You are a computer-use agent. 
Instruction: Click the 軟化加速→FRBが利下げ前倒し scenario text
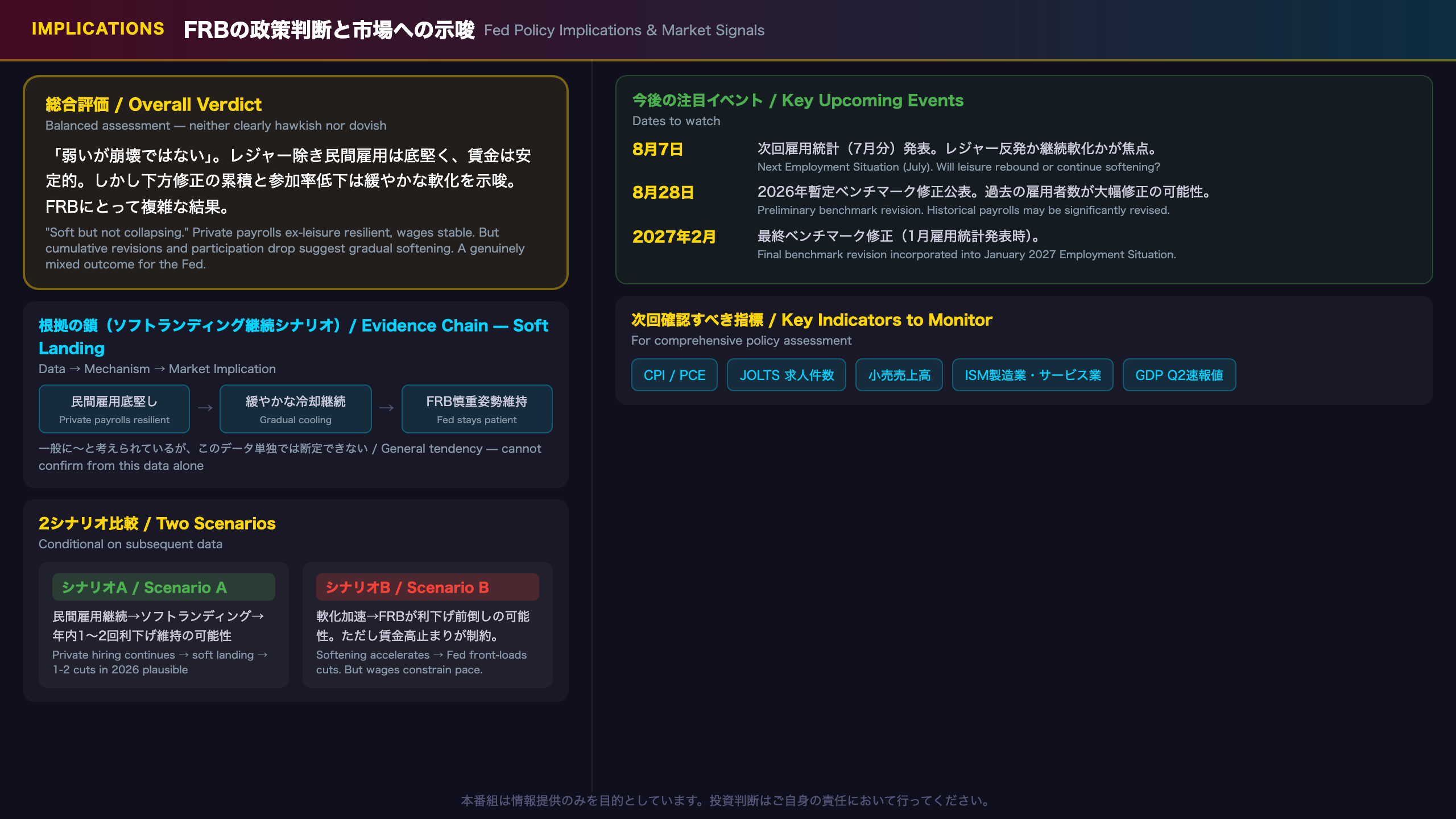423,626
